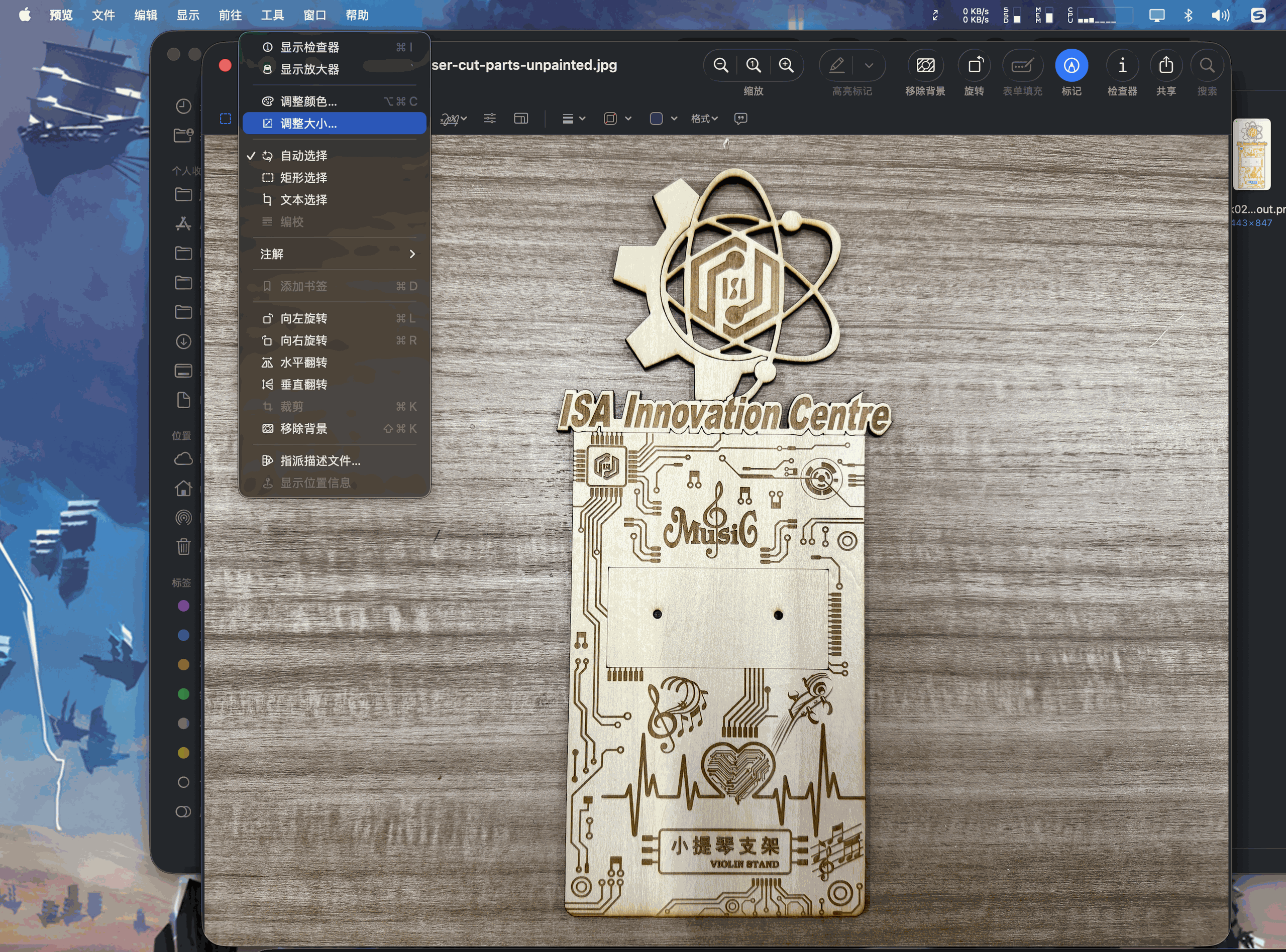Click the 搜索 search toolbar icon

[1207, 65]
